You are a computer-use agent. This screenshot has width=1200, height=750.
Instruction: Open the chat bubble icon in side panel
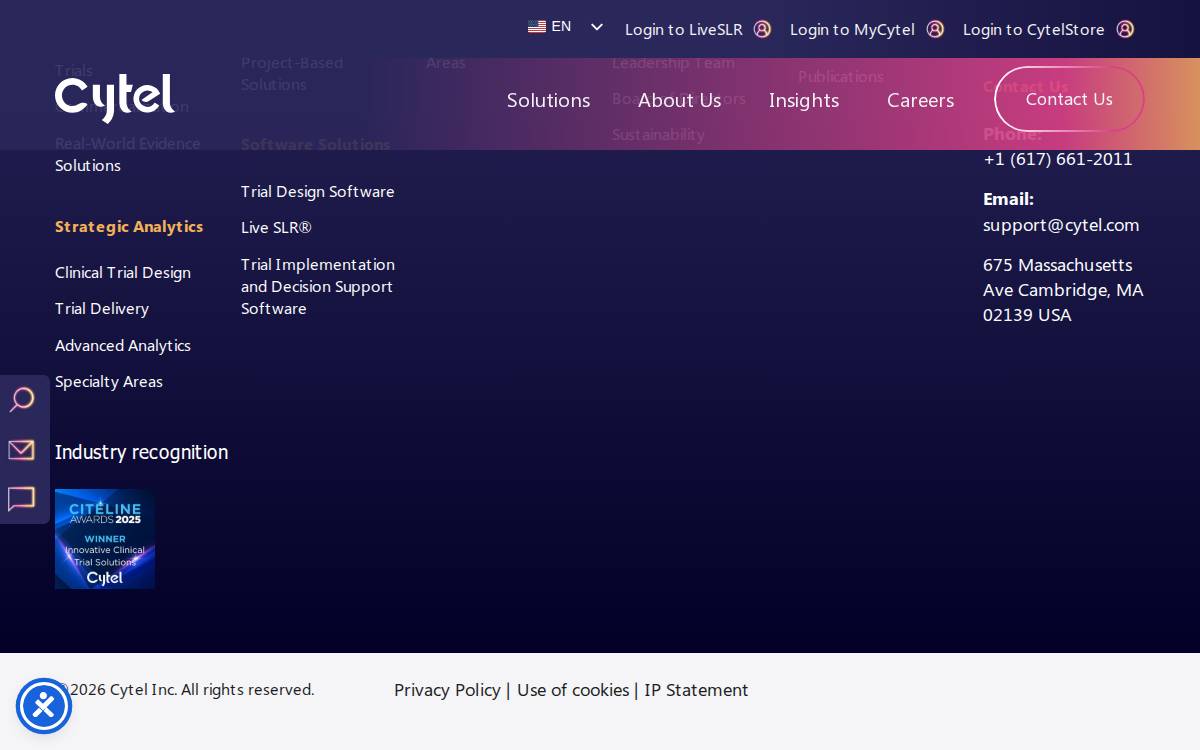22,499
